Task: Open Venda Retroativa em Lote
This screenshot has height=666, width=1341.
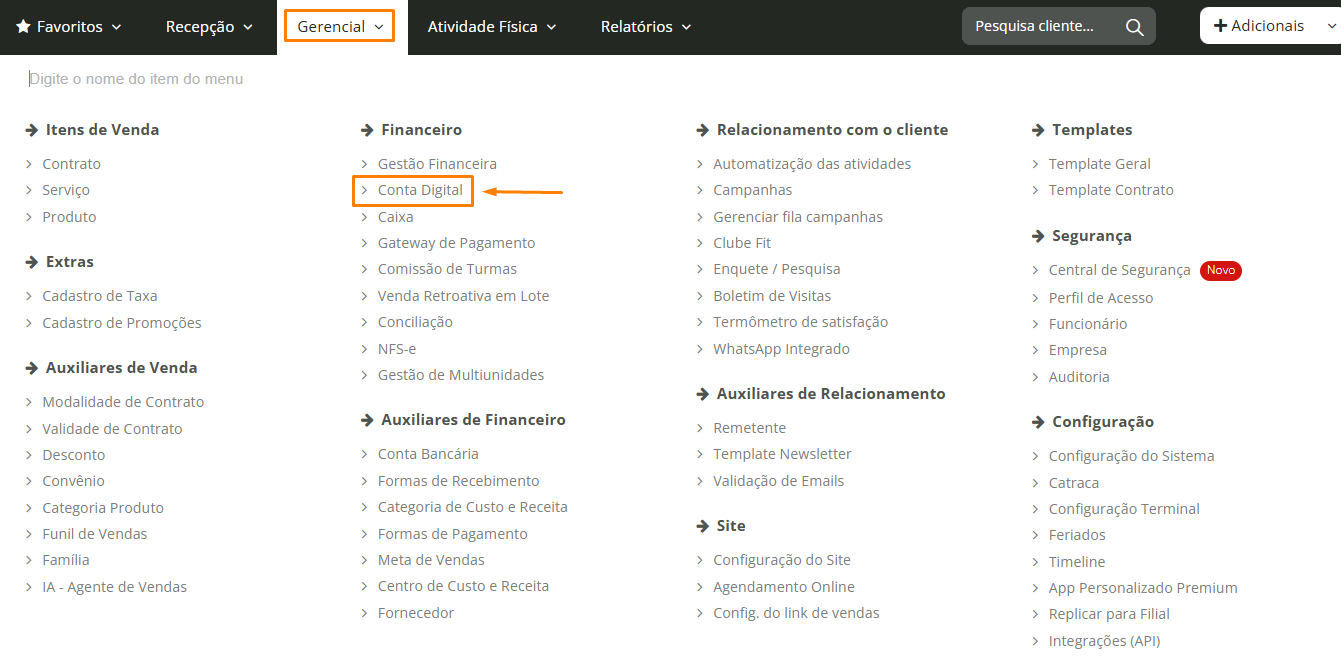Action: pos(463,296)
